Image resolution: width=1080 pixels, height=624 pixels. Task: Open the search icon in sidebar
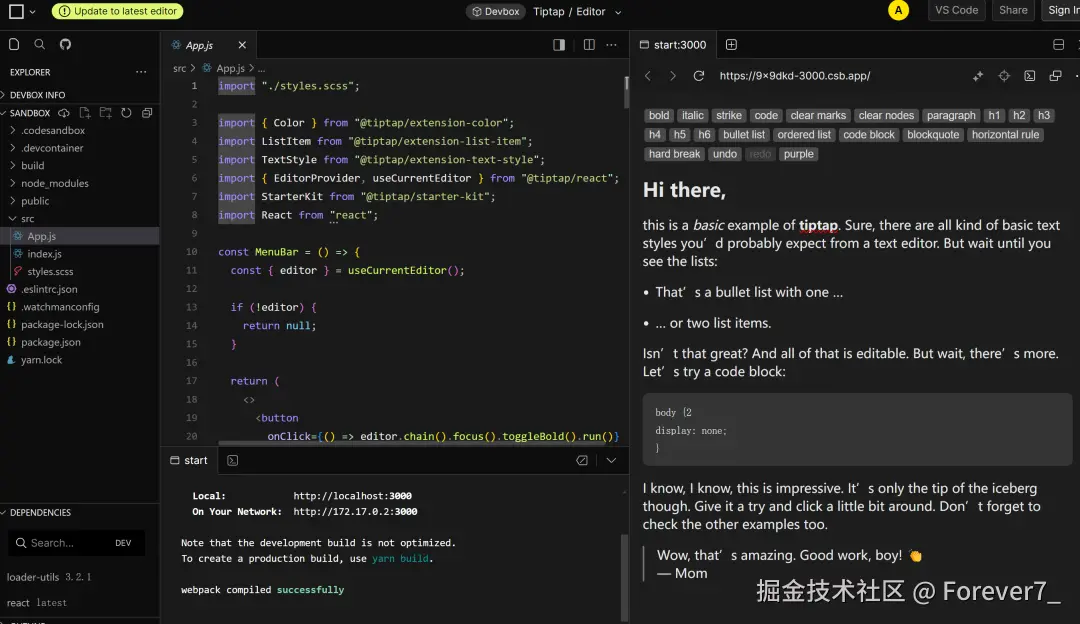click(39, 45)
